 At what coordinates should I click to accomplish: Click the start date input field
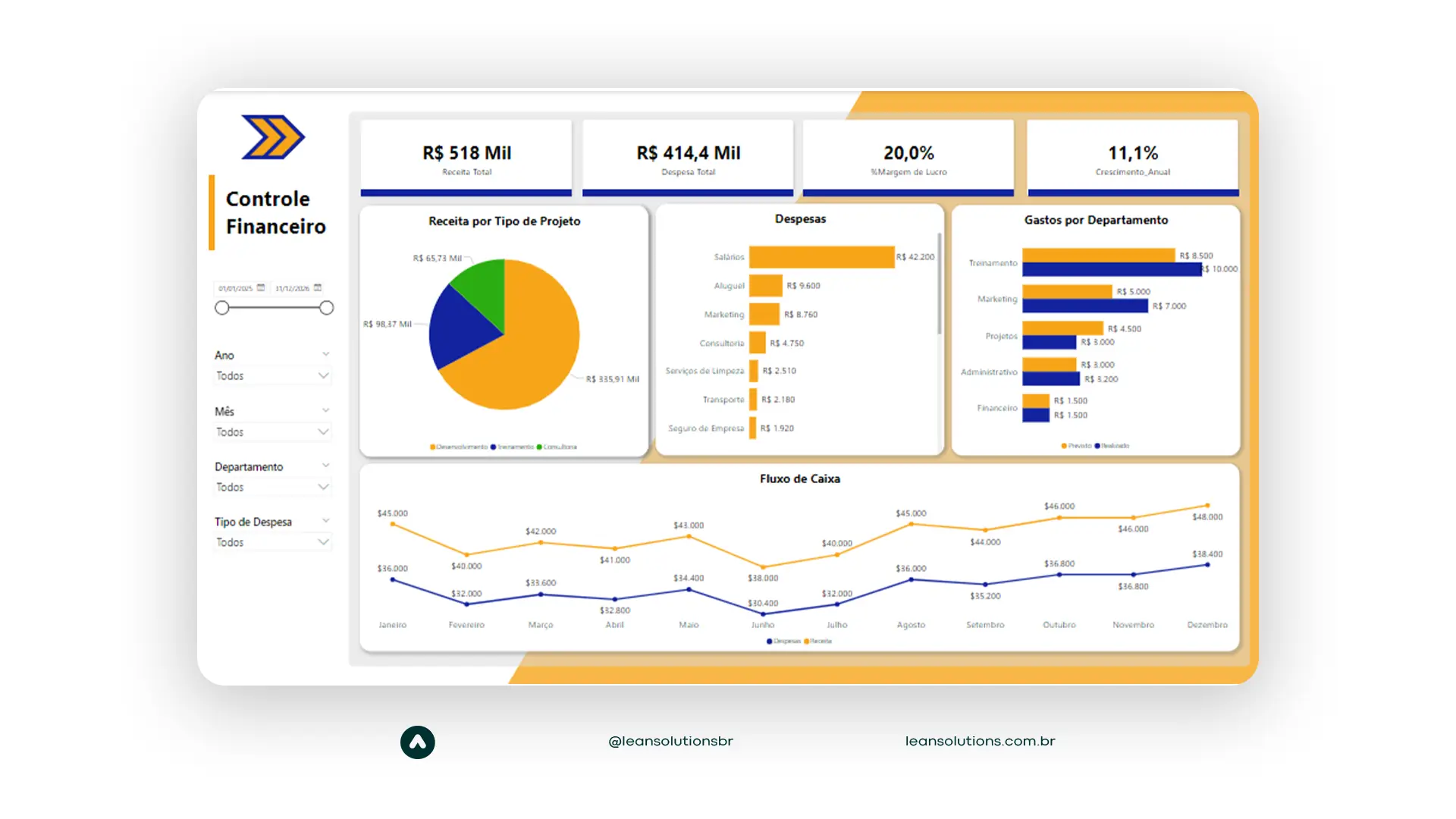click(x=235, y=288)
